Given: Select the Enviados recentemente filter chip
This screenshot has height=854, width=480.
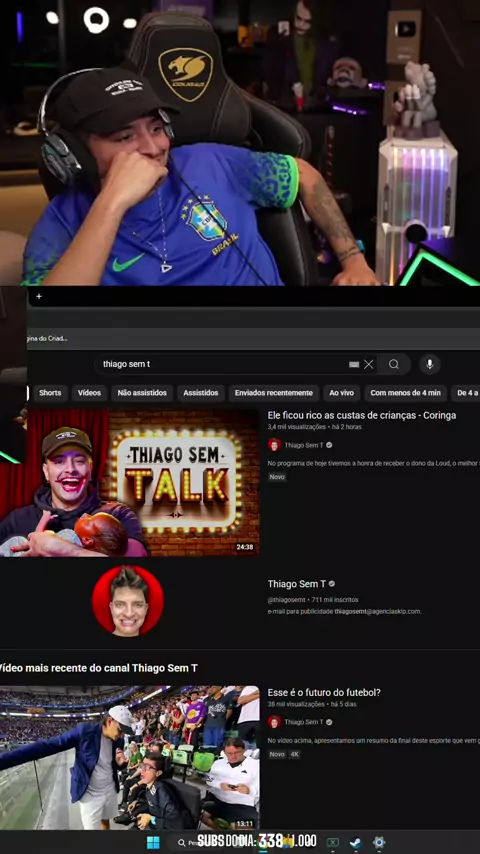Looking at the screenshot, I should coord(274,393).
